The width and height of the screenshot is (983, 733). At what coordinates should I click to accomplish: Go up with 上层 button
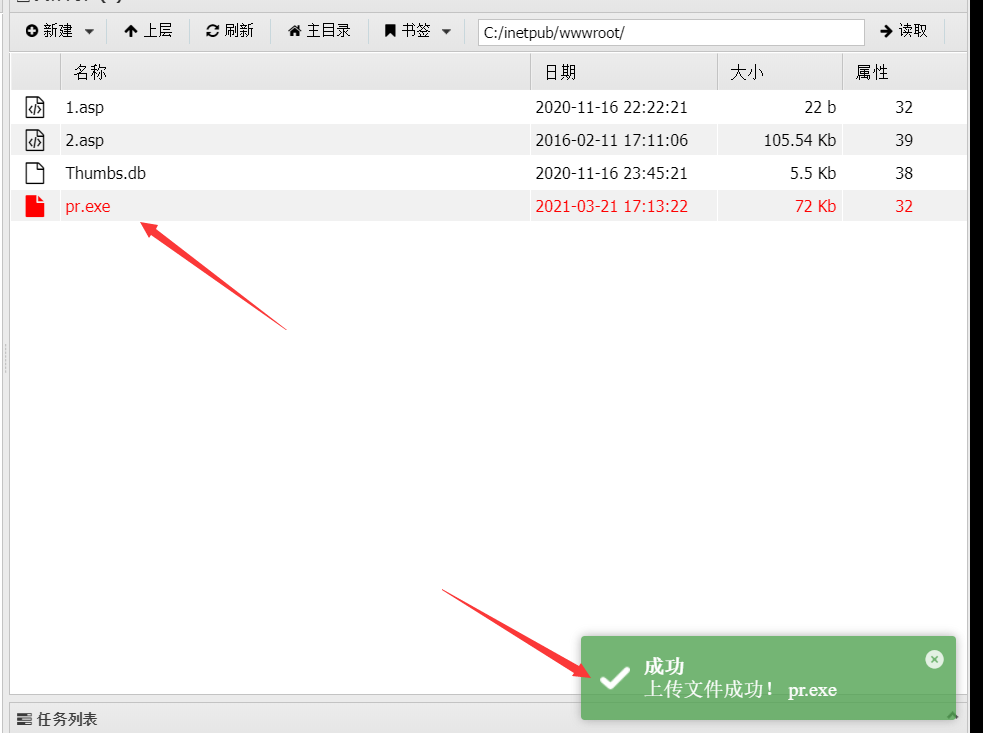click(x=148, y=31)
